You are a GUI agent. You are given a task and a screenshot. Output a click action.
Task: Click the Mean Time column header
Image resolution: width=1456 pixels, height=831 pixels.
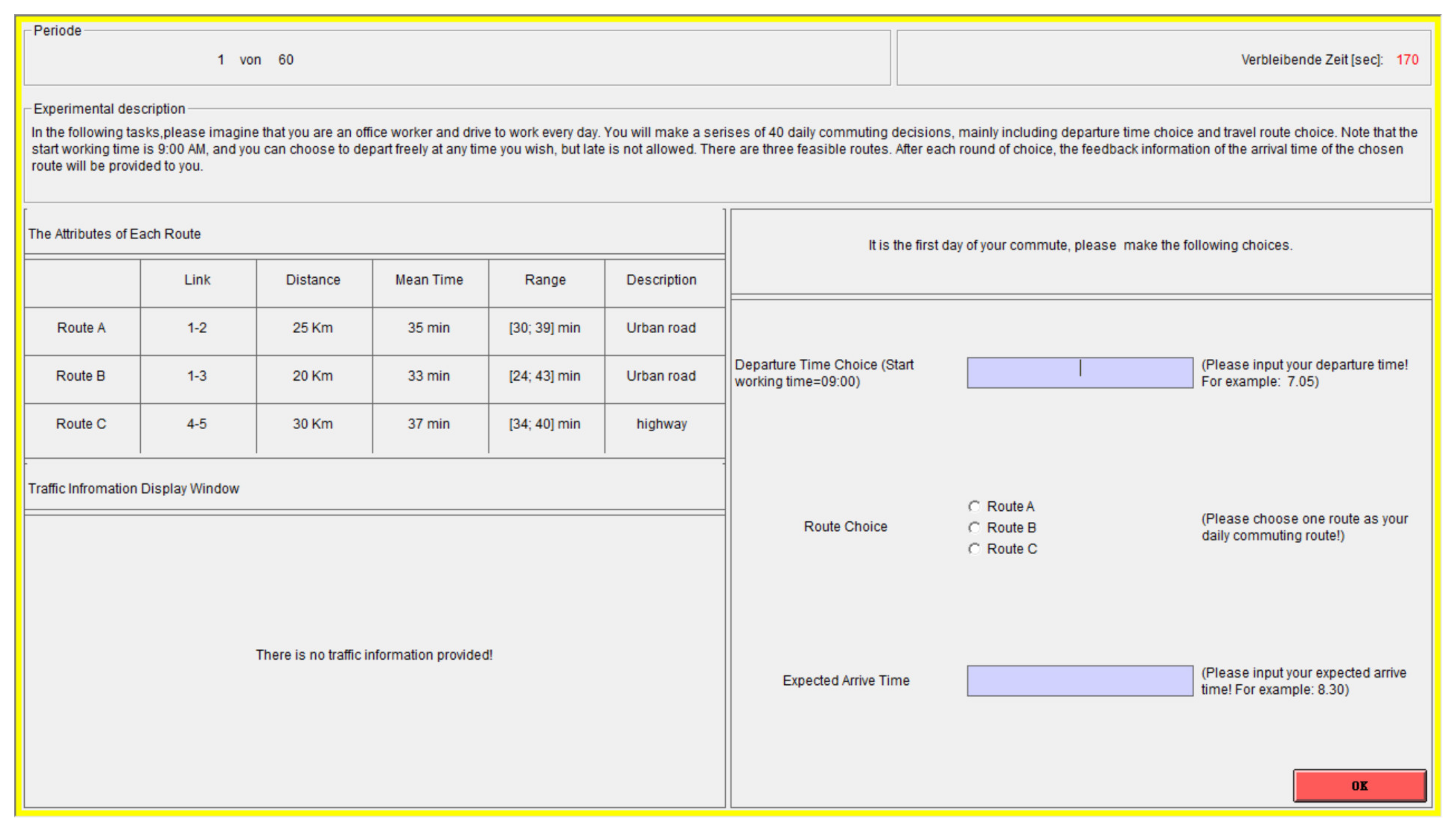coord(429,280)
